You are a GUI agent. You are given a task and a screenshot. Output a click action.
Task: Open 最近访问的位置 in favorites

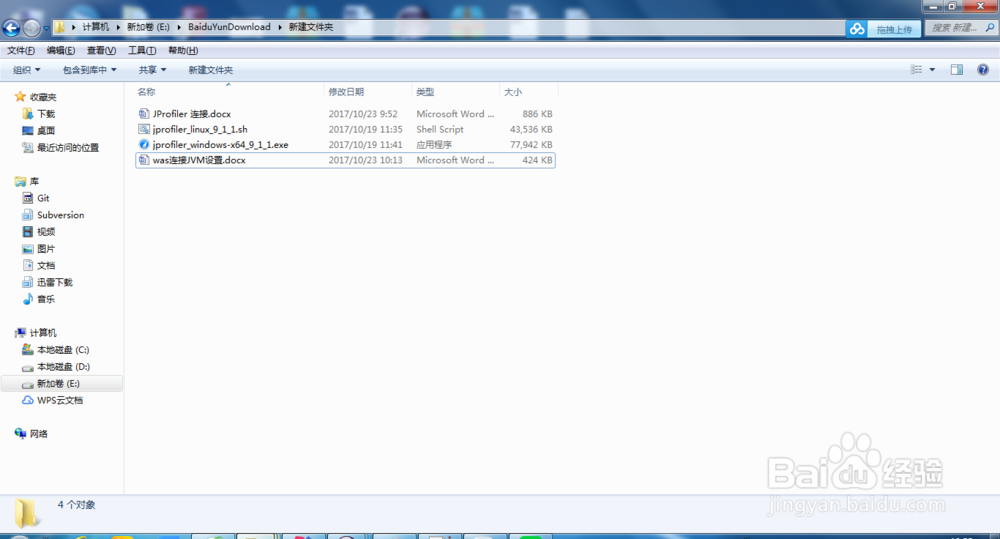[68, 147]
